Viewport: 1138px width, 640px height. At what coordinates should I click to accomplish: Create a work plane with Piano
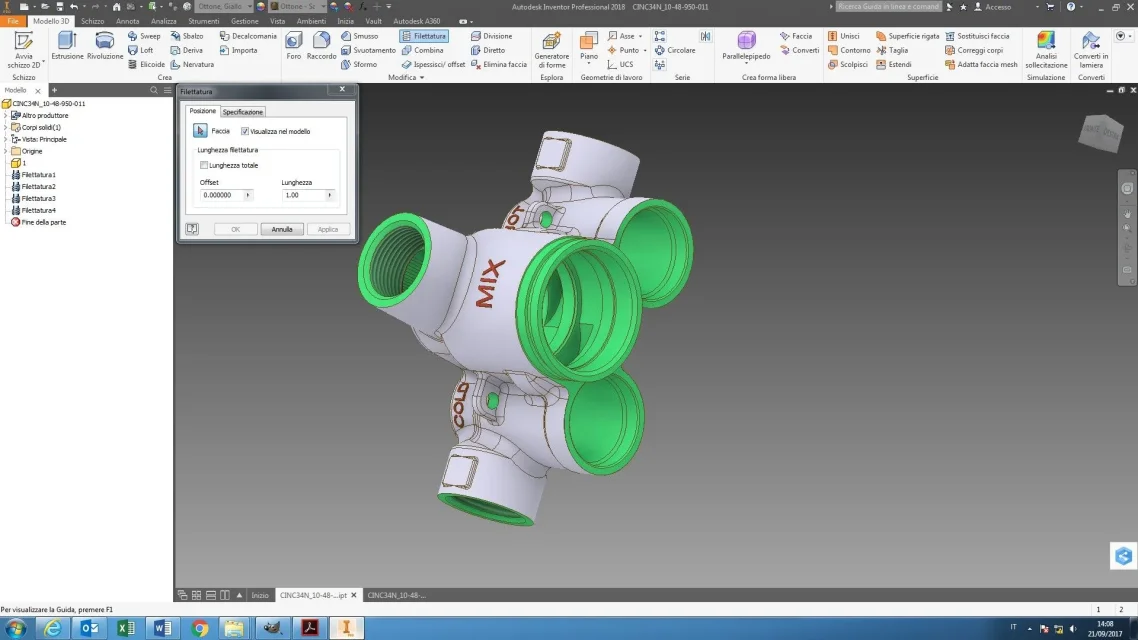tap(589, 47)
